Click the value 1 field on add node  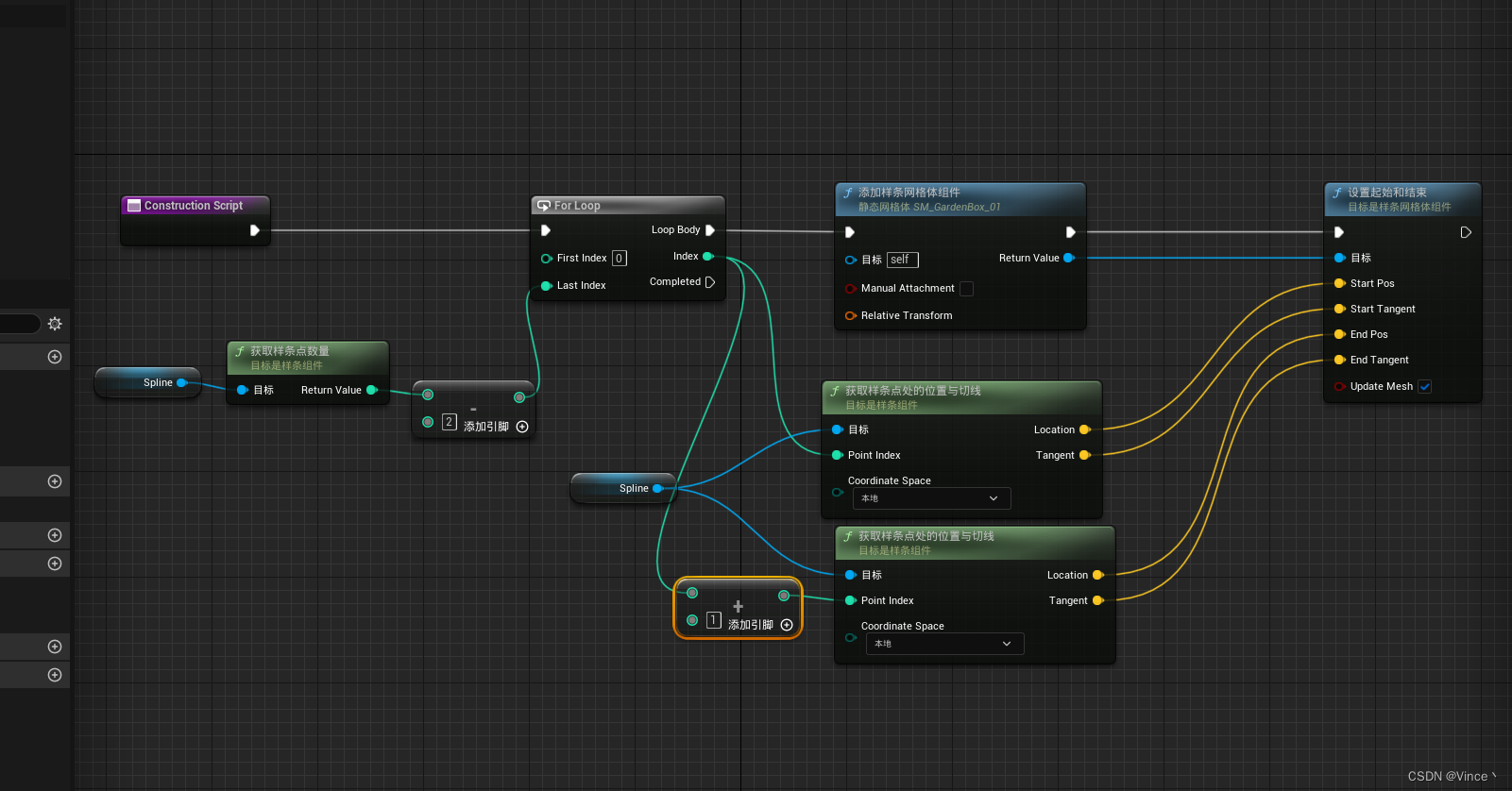(x=714, y=620)
